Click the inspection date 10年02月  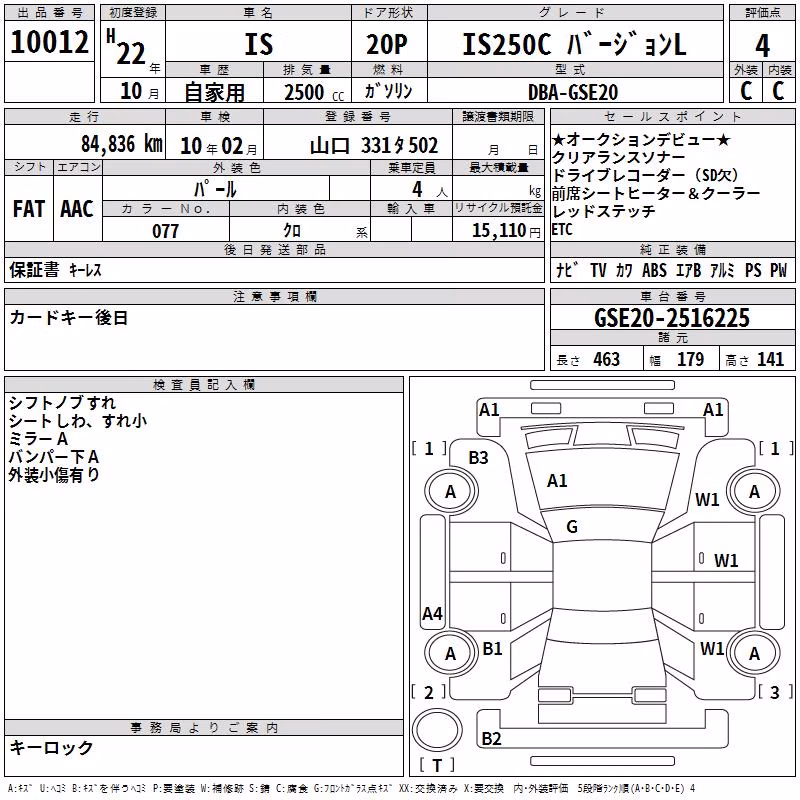click(219, 146)
